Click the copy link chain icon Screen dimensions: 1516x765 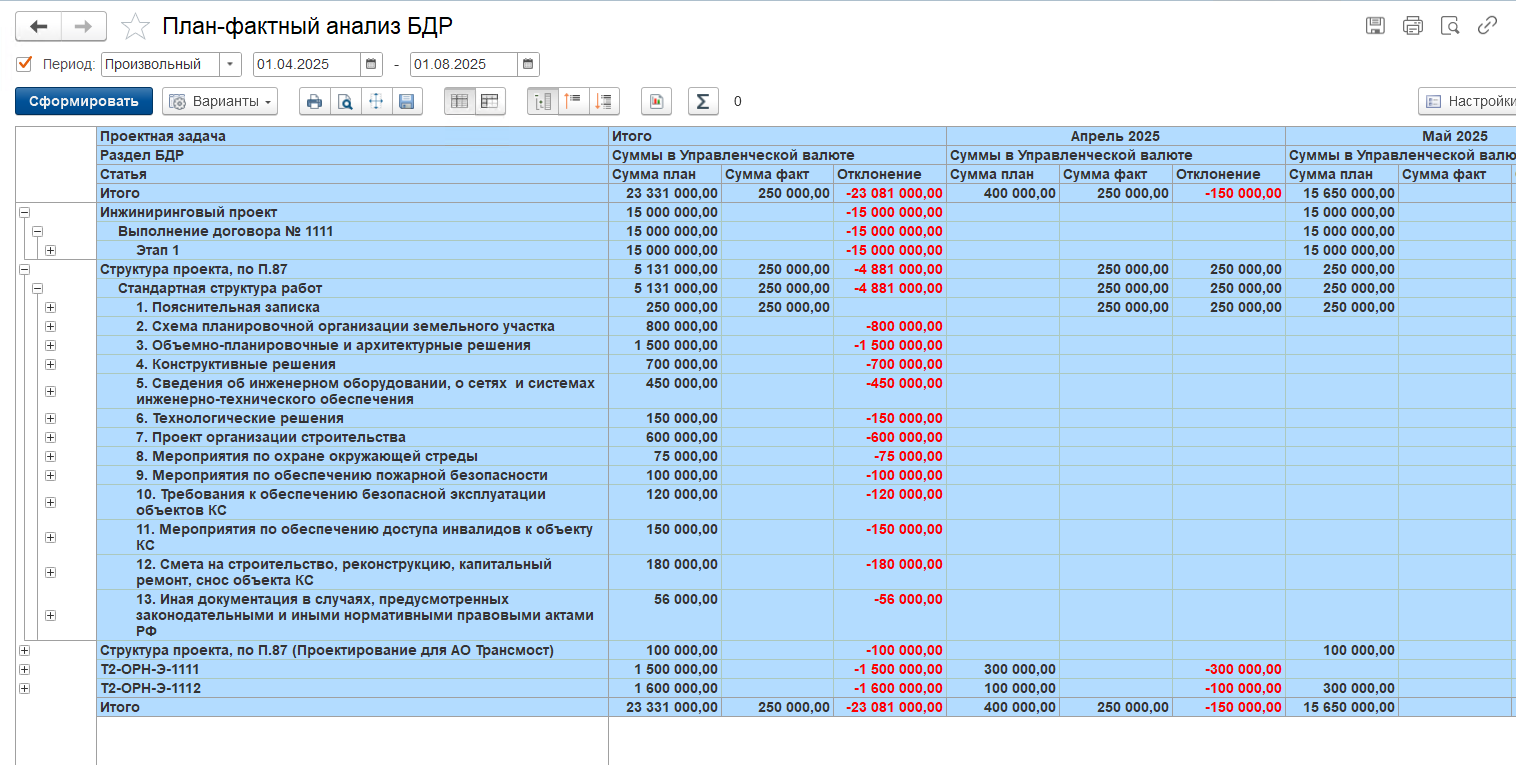[x=1488, y=26]
